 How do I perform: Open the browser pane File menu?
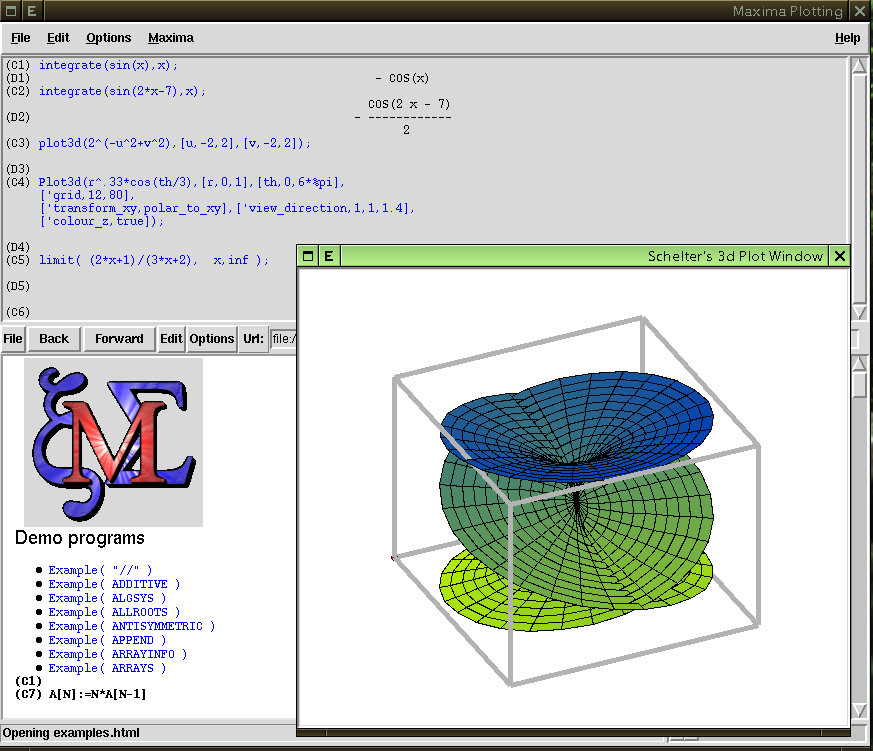click(13, 338)
